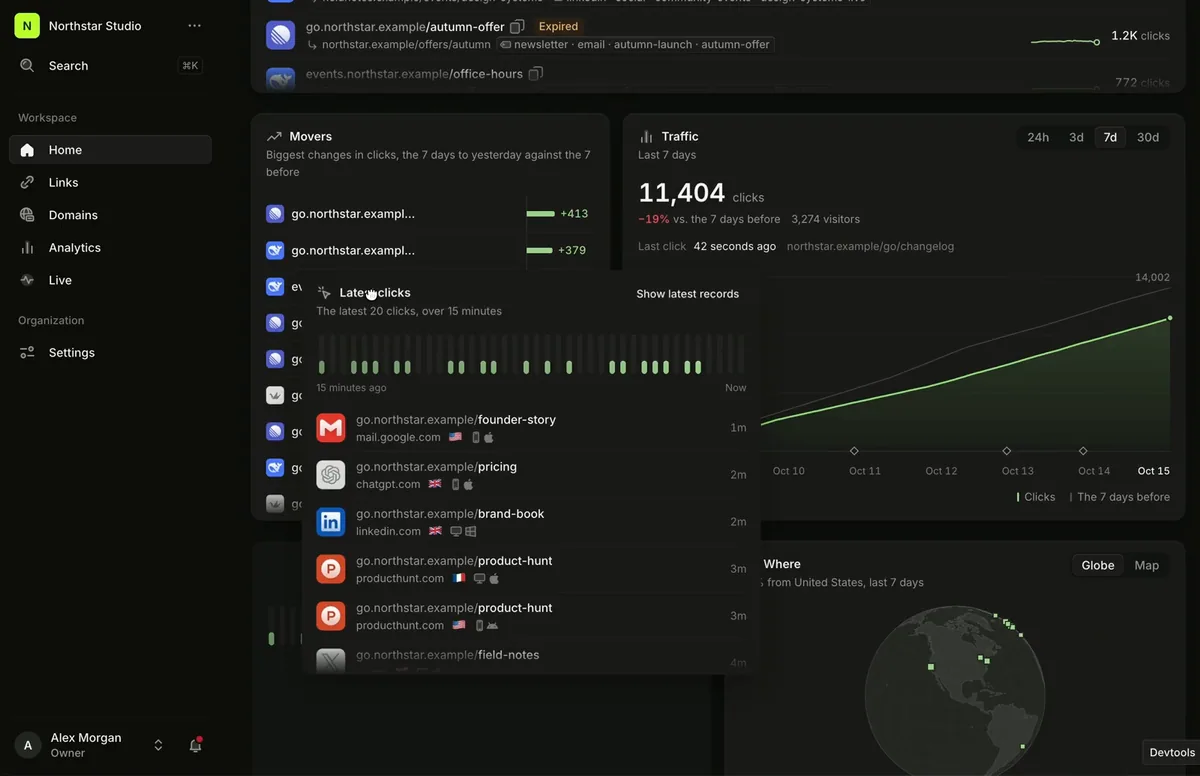Click the green N workspace logo

[27, 26]
